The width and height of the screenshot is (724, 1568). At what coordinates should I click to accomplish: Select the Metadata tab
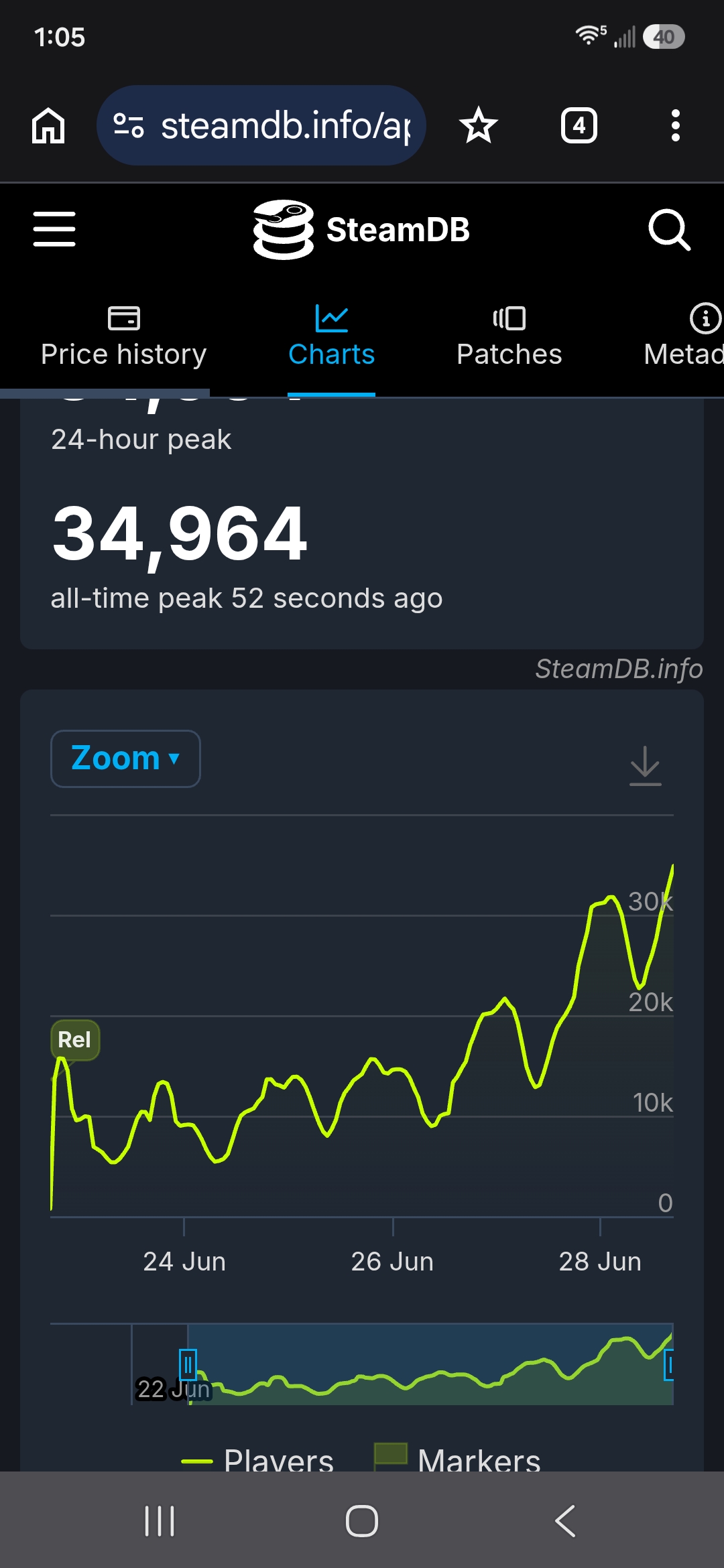click(x=684, y=336)
